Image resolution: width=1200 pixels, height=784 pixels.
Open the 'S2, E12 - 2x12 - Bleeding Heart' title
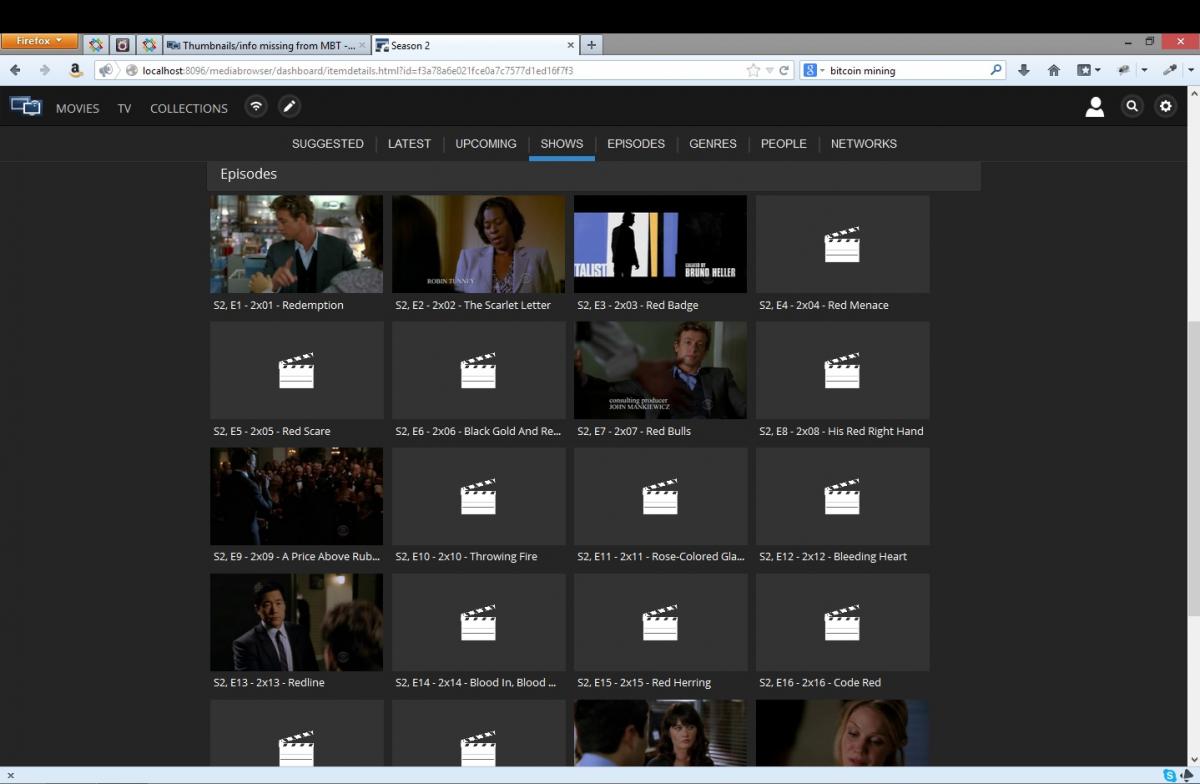[x=833, y=556]
